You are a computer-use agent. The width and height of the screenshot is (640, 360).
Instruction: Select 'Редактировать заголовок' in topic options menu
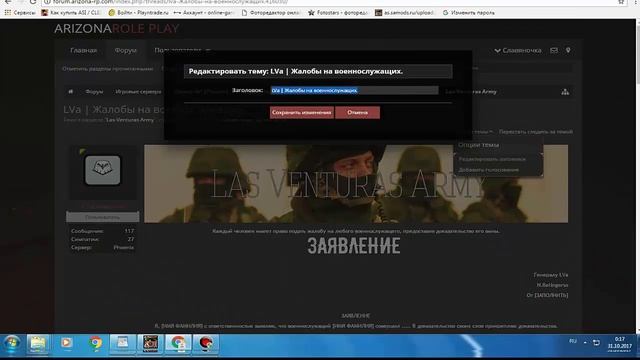click(x=492, y=159)
